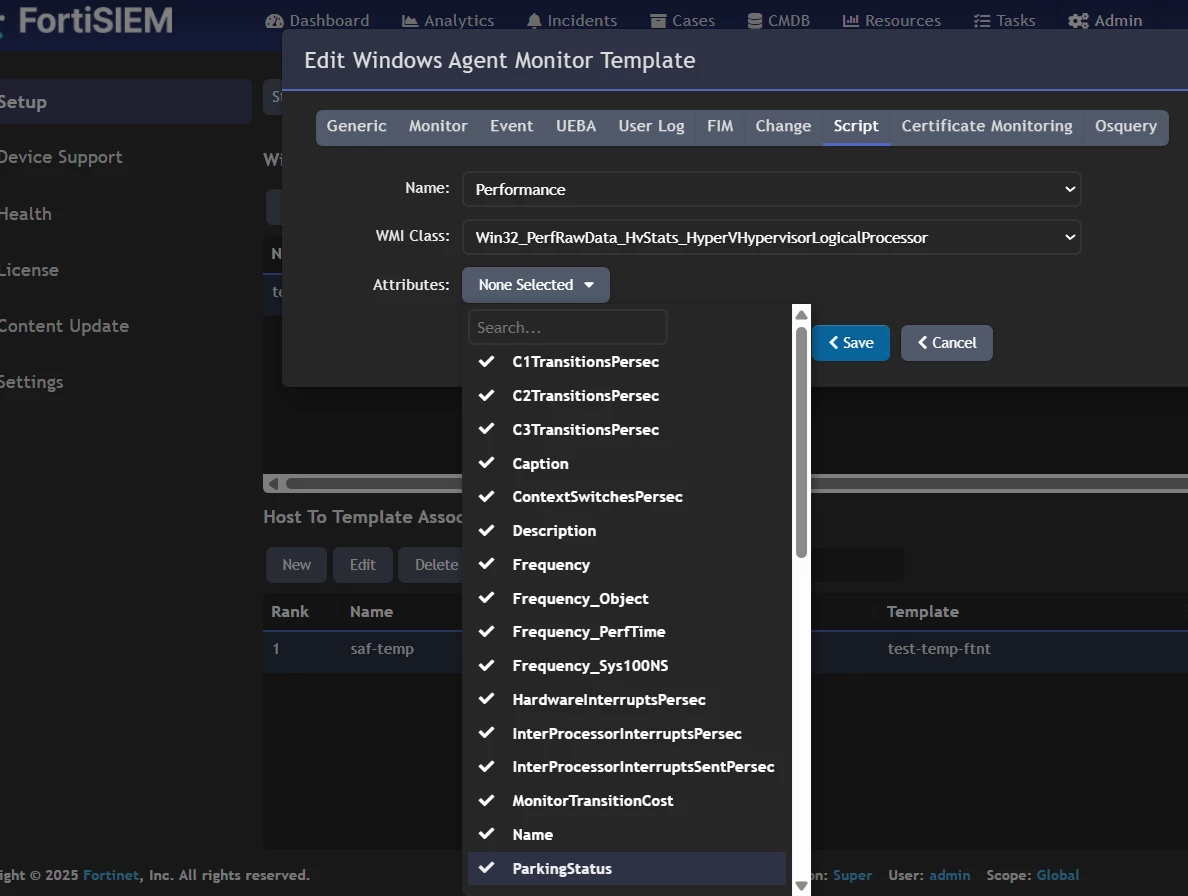1188x896 pixels.
Task: Select the saf-temp table row
Action: pyautogui.click(x=363, y=649)
